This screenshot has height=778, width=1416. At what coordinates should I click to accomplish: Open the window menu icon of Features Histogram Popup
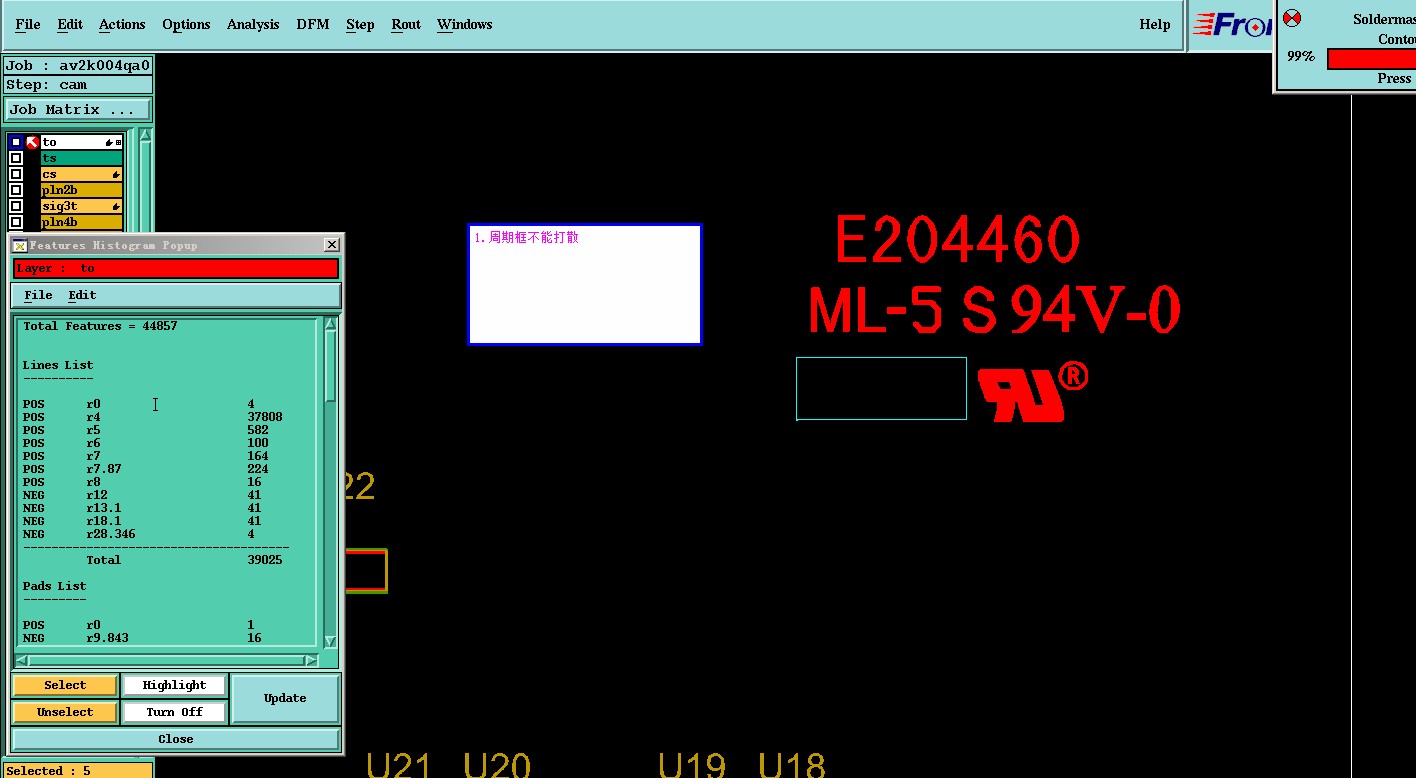pyautogui.click(x=19, y=245)
